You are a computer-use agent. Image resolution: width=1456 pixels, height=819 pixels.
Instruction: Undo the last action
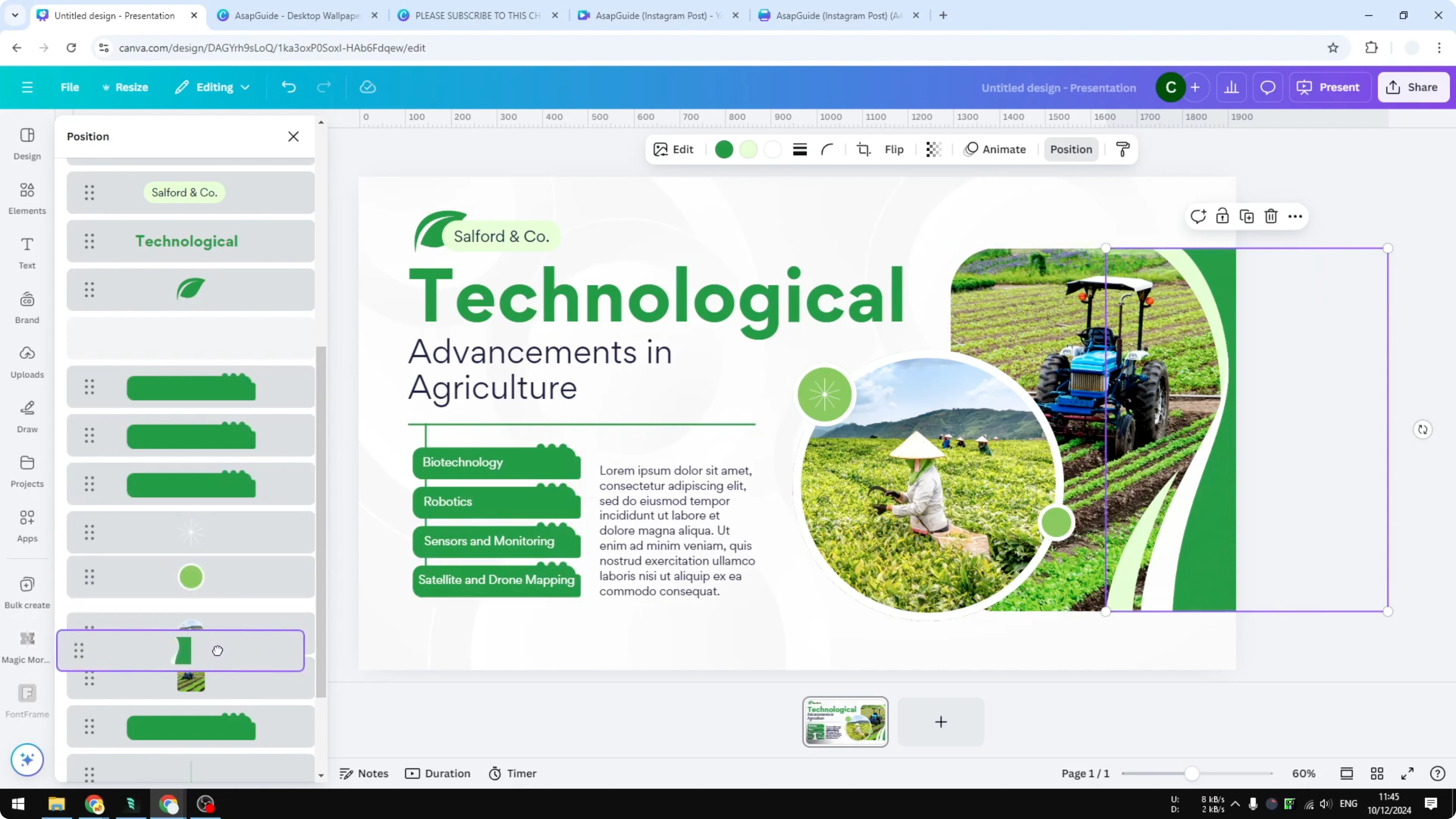coord(288,87)
